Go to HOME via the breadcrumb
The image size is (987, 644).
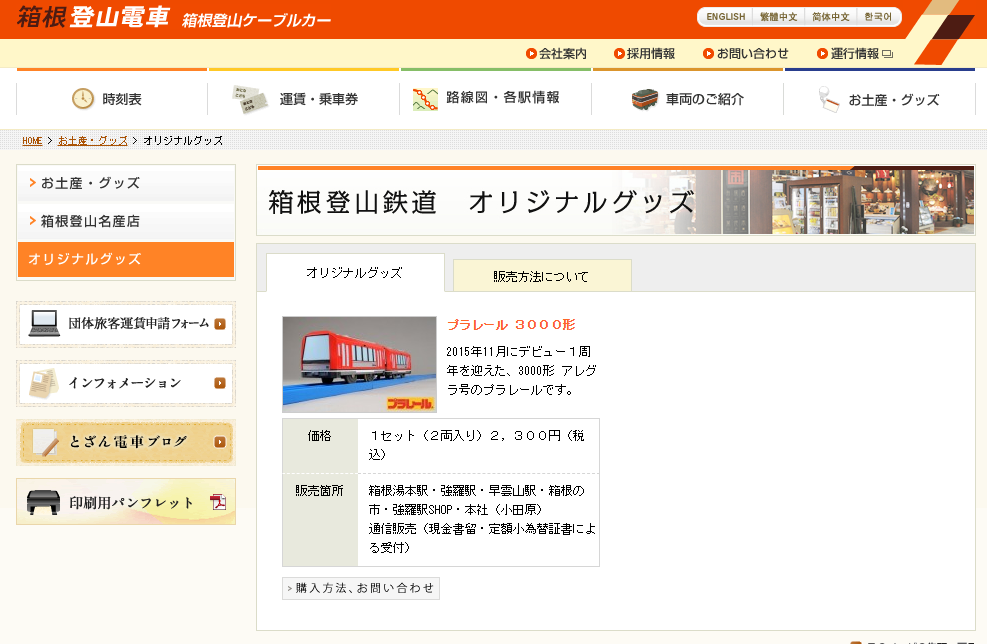[32, 141]
